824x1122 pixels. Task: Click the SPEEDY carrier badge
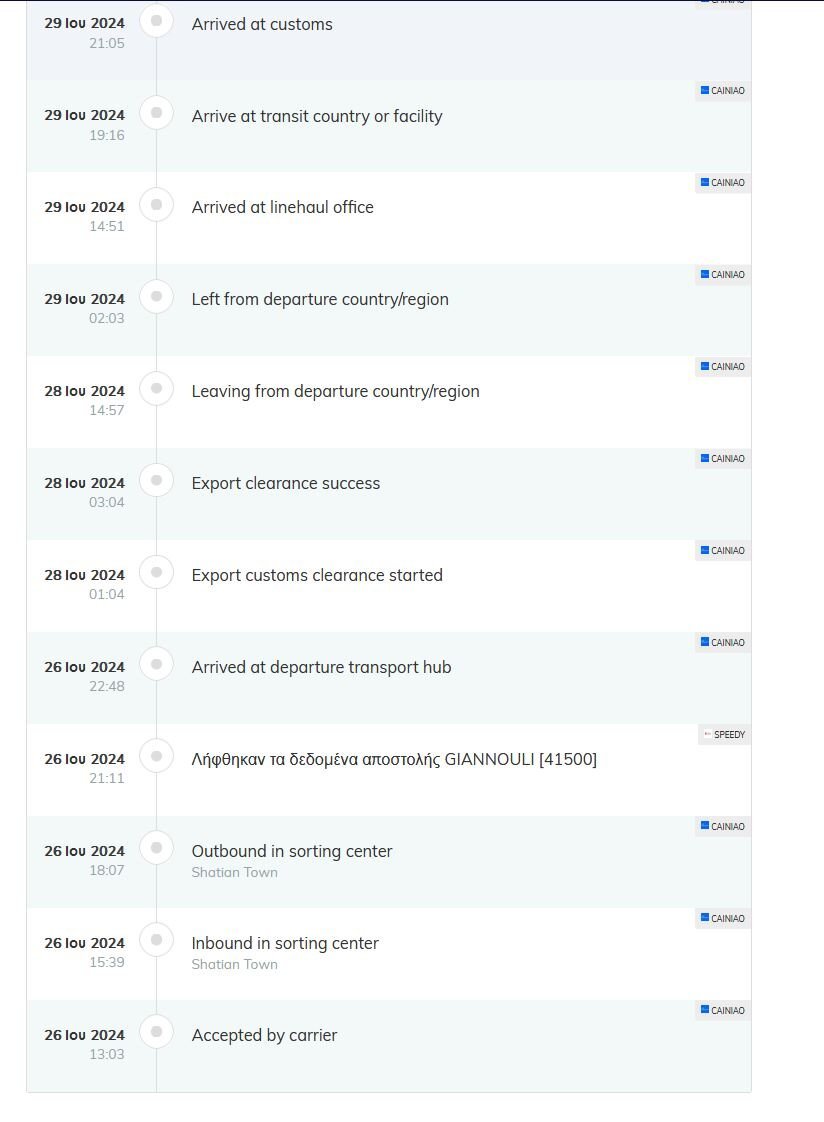[724, 735]
